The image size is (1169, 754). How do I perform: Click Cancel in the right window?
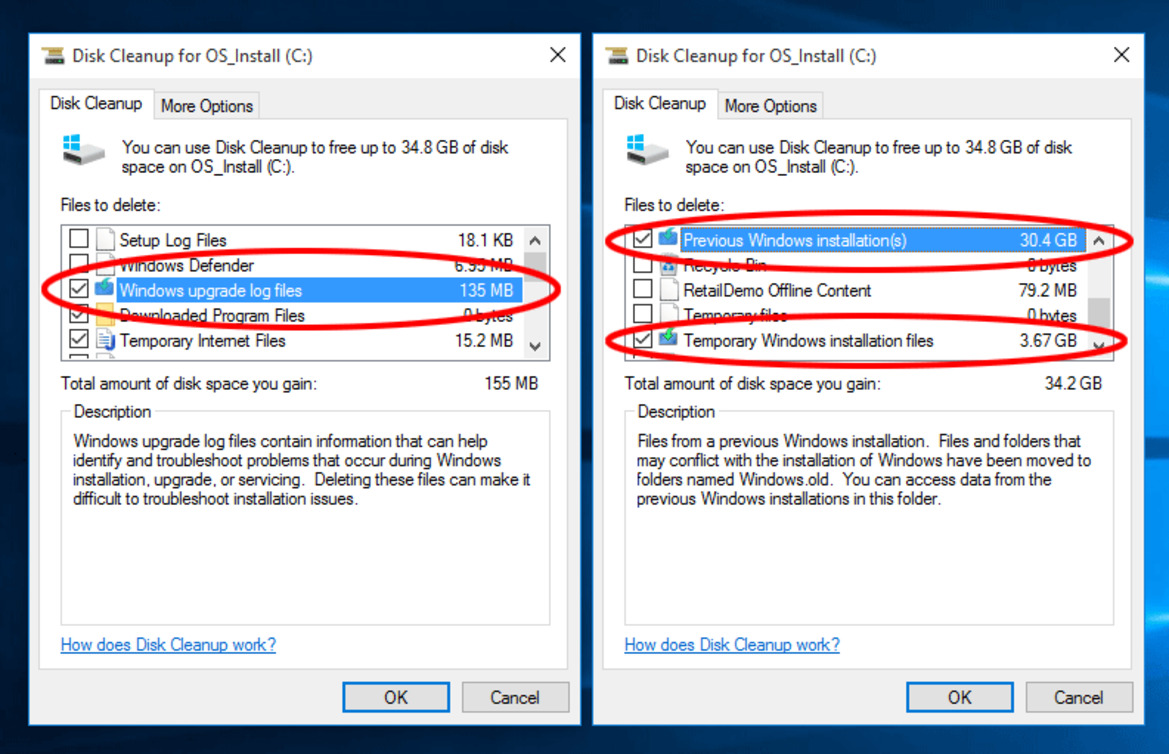[x=1079, y=697]
